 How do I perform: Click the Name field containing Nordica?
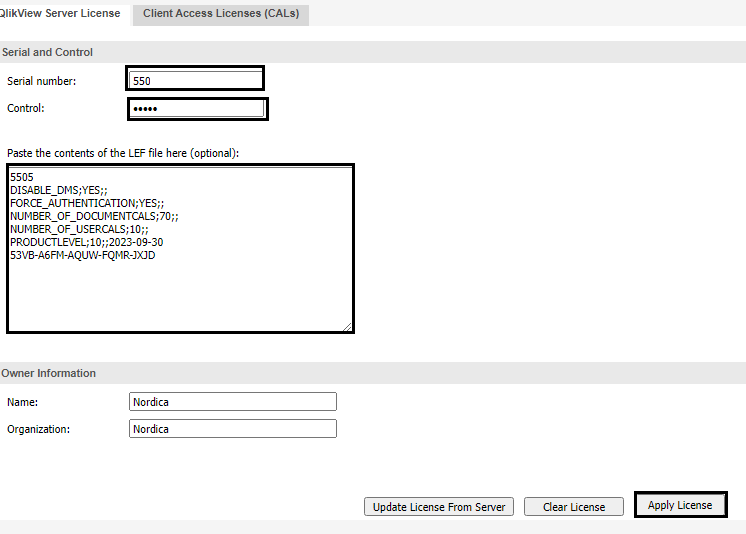click(x=233, y=402)
